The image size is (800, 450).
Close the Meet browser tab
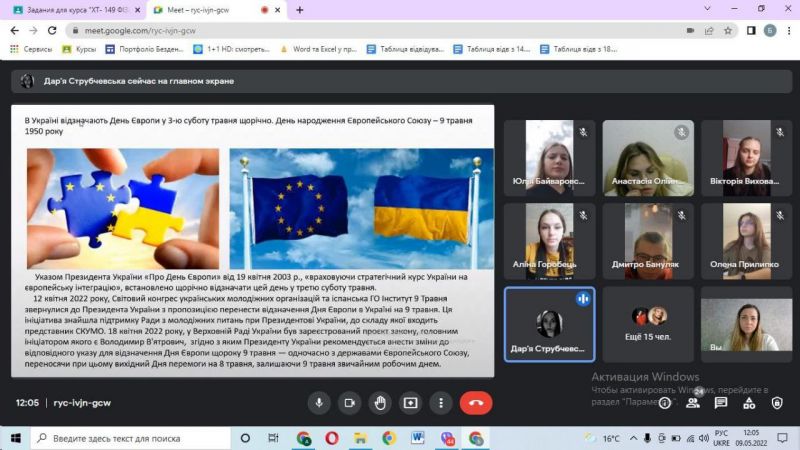(x=278, y=10)
